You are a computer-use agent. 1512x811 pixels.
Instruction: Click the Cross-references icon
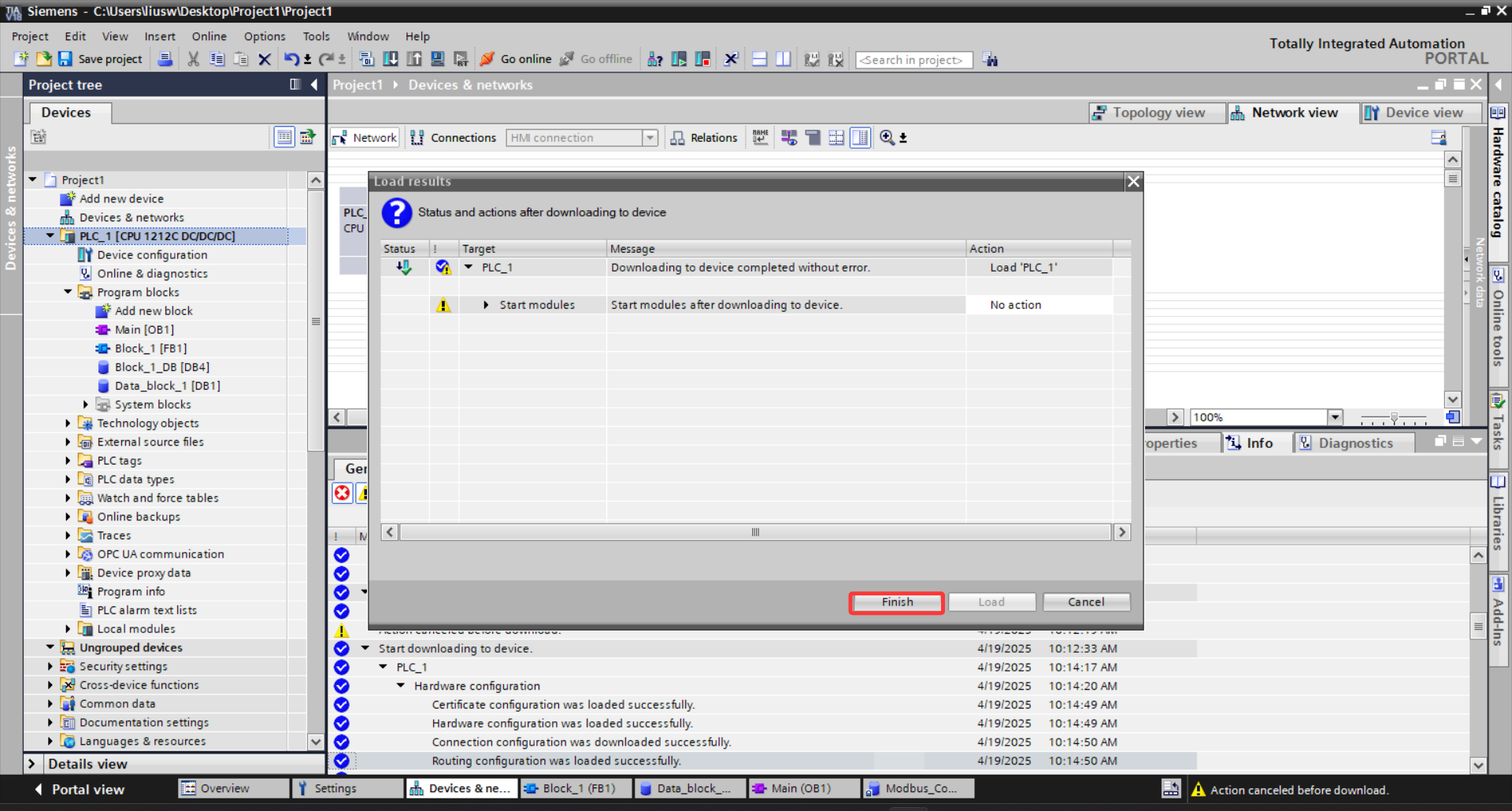[731, 59]
